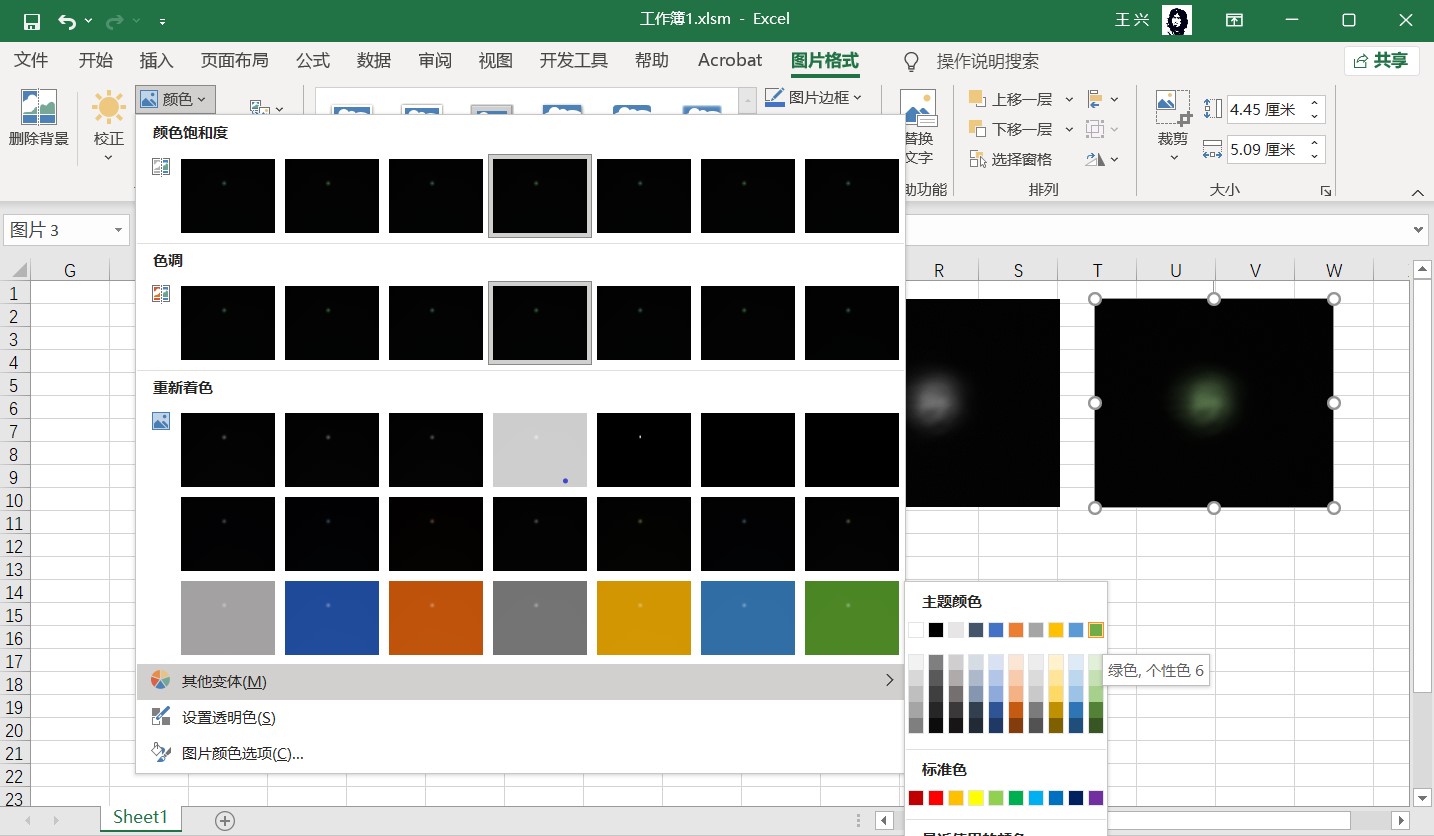This screenshot has width=1434, height=836.
Task: Open the 大小 group dialog launcher
Action: pos(1326,190)
